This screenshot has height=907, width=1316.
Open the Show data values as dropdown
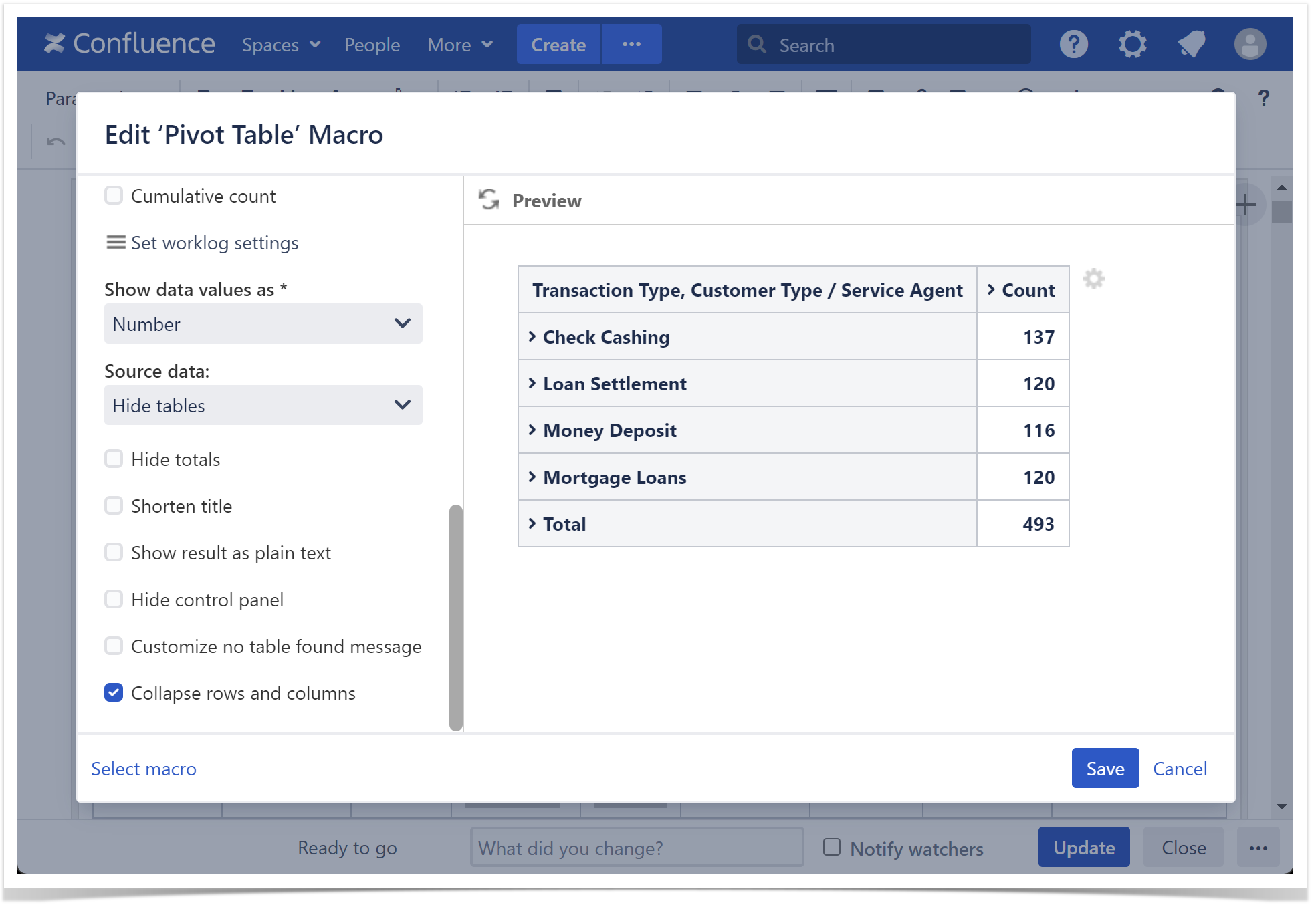[263, 324]
